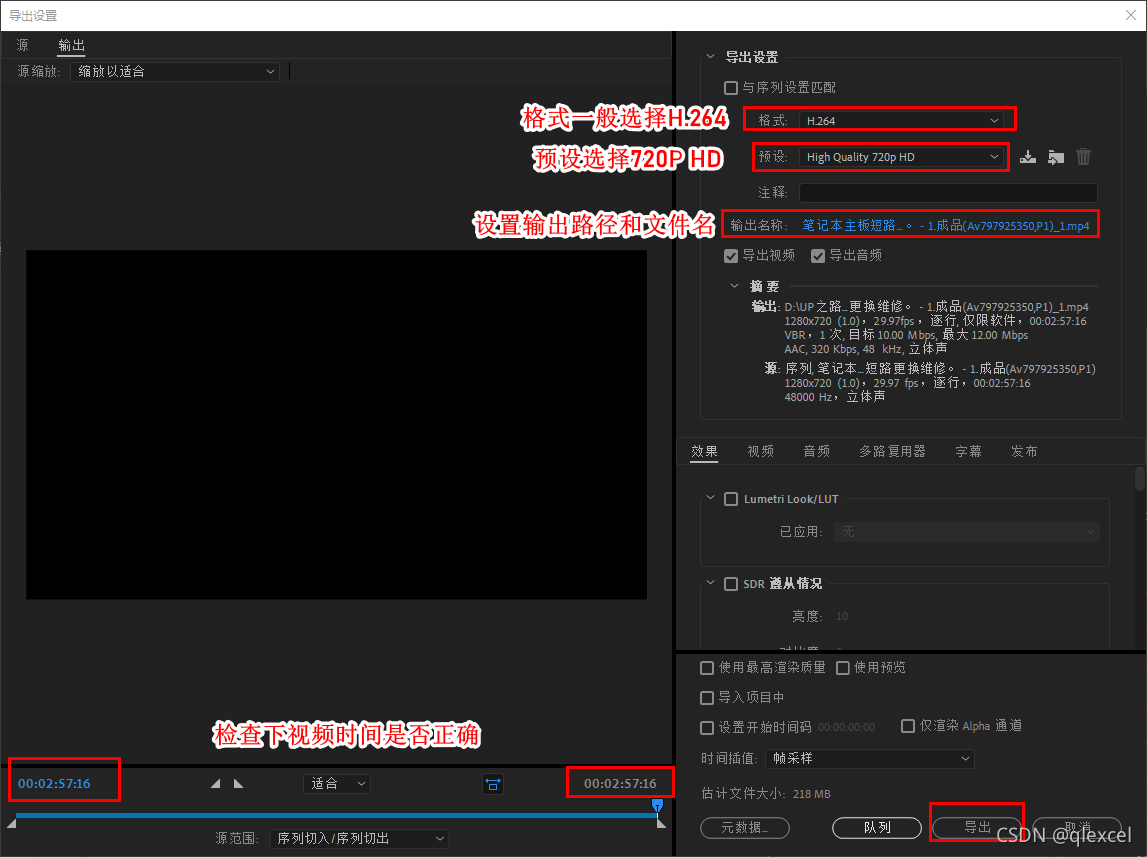Open the 格式 H.264 dropdown

[x=901, y=120]
